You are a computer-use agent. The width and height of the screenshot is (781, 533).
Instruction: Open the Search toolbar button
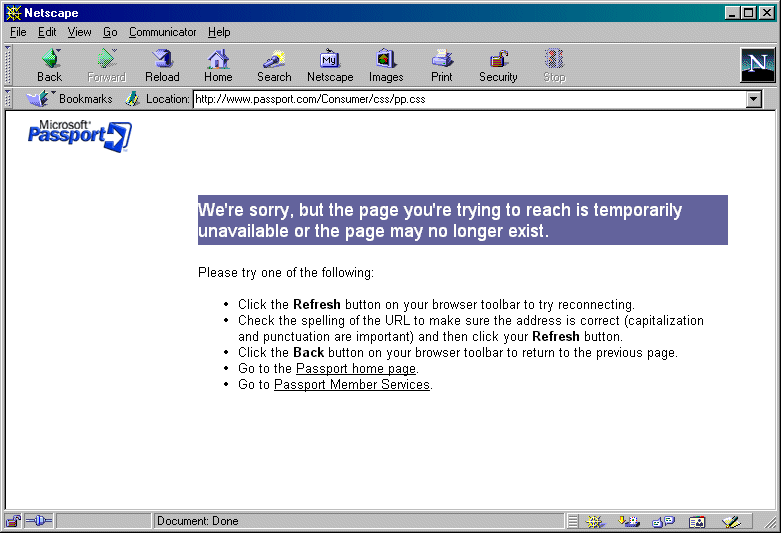point(274,65)
